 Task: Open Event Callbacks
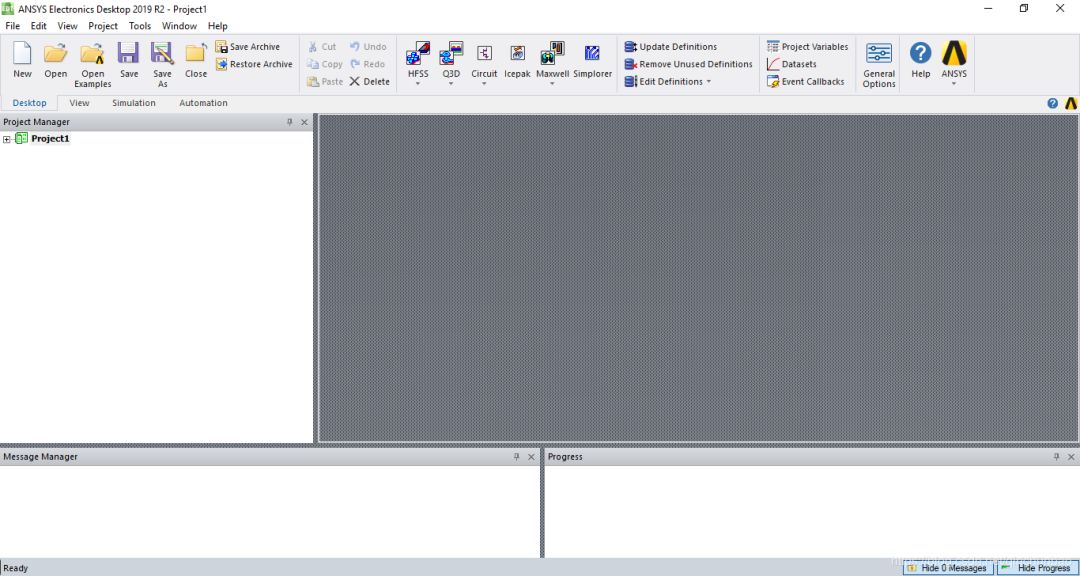[805, 81]
